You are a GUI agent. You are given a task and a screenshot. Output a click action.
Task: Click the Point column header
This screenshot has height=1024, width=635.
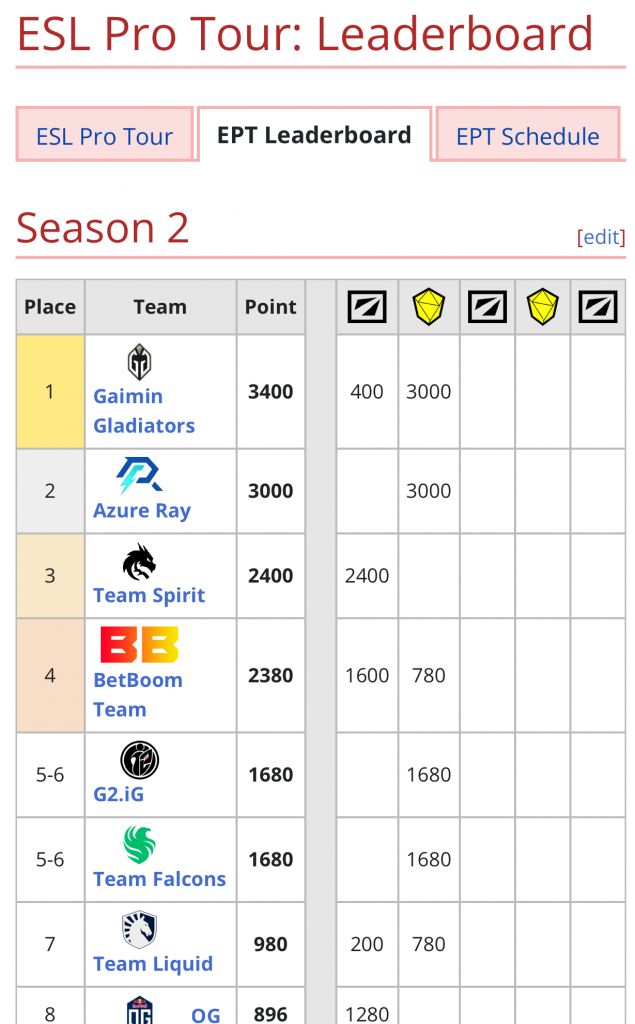(x=271, y=307)
